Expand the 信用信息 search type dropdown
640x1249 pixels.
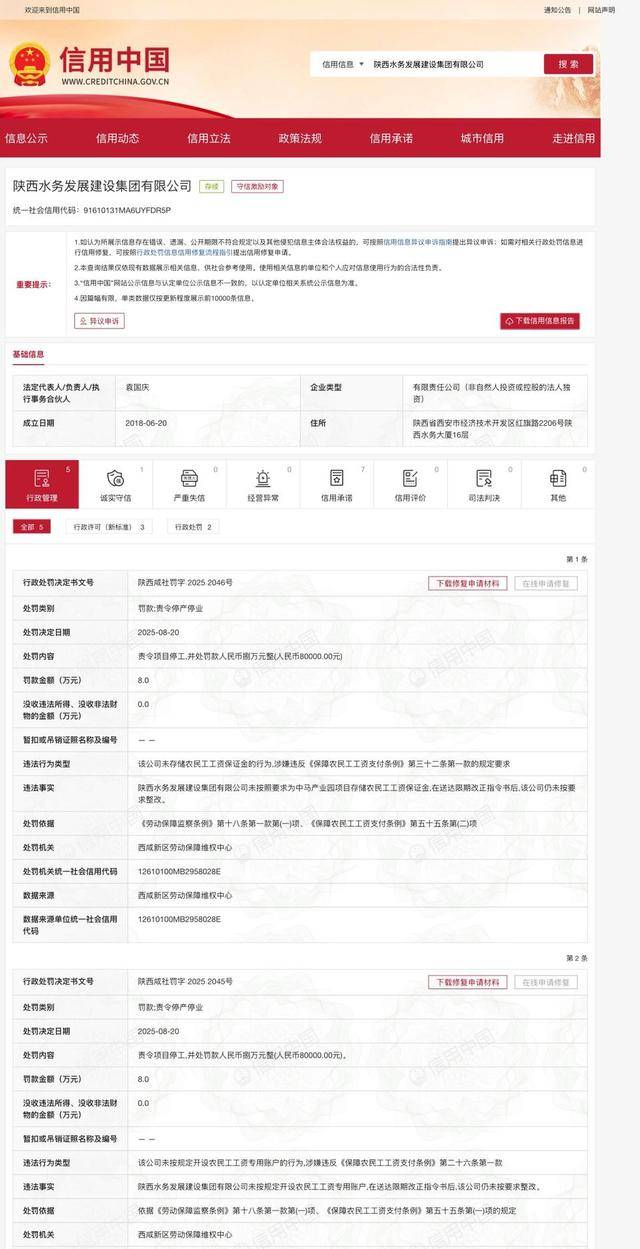(x=342, y=64)
